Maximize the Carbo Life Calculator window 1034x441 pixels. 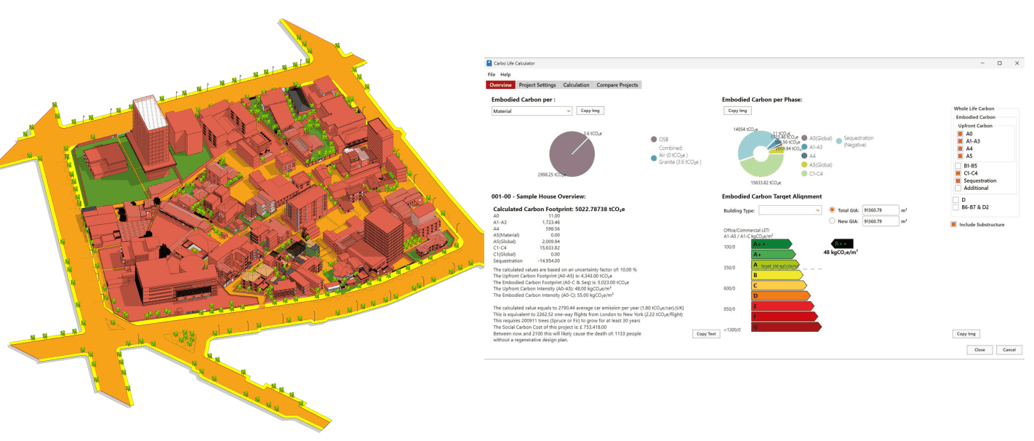tap(999, 63)
